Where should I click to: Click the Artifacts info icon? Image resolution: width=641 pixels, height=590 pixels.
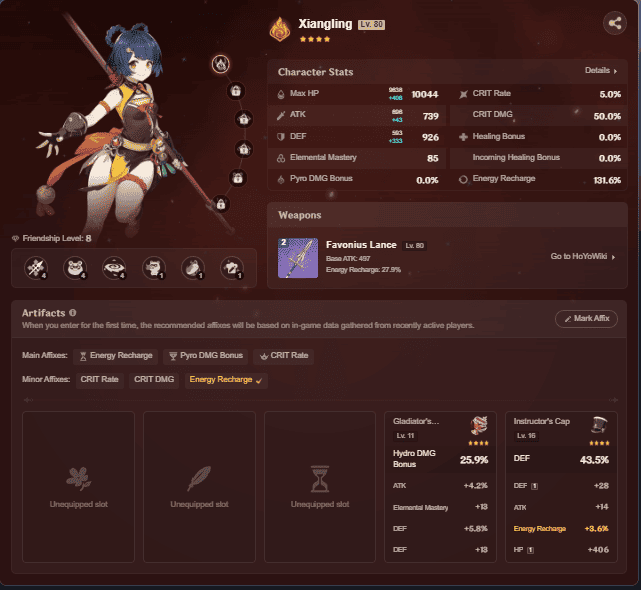click(x=73, y=313)
